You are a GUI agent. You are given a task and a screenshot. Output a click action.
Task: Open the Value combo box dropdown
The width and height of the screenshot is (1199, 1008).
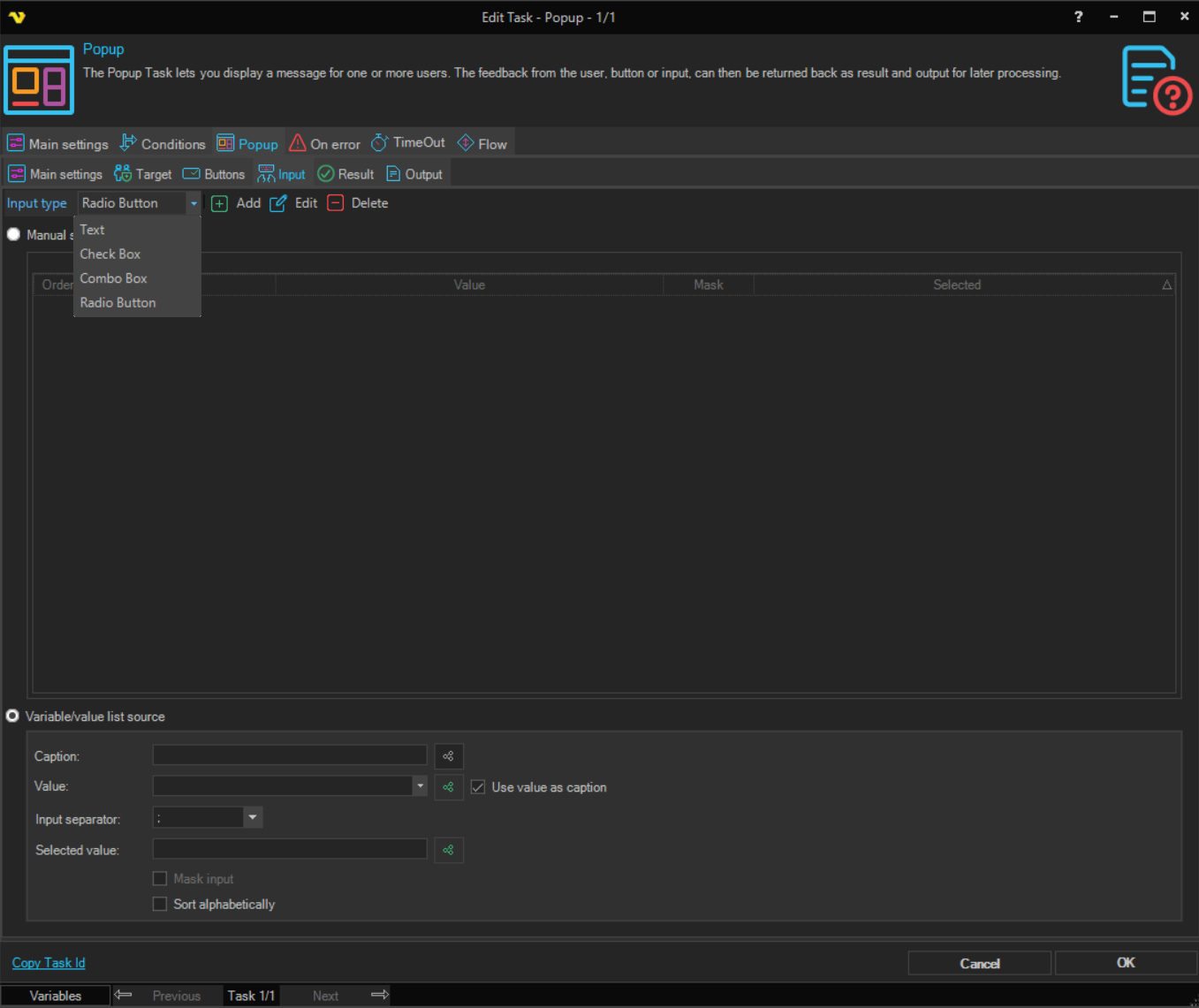420,785
